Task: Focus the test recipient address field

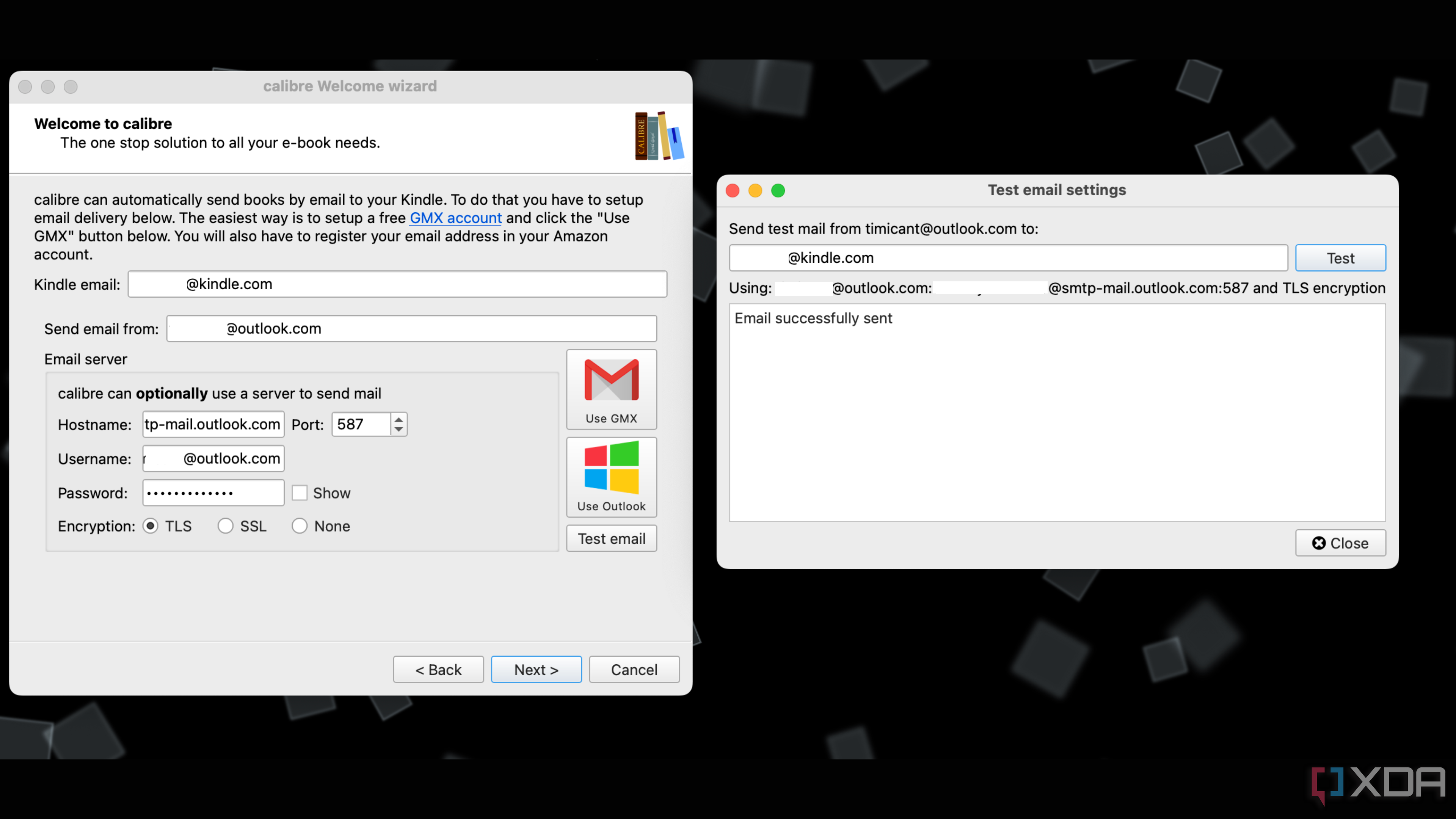Action: (x=1008, y=258)
